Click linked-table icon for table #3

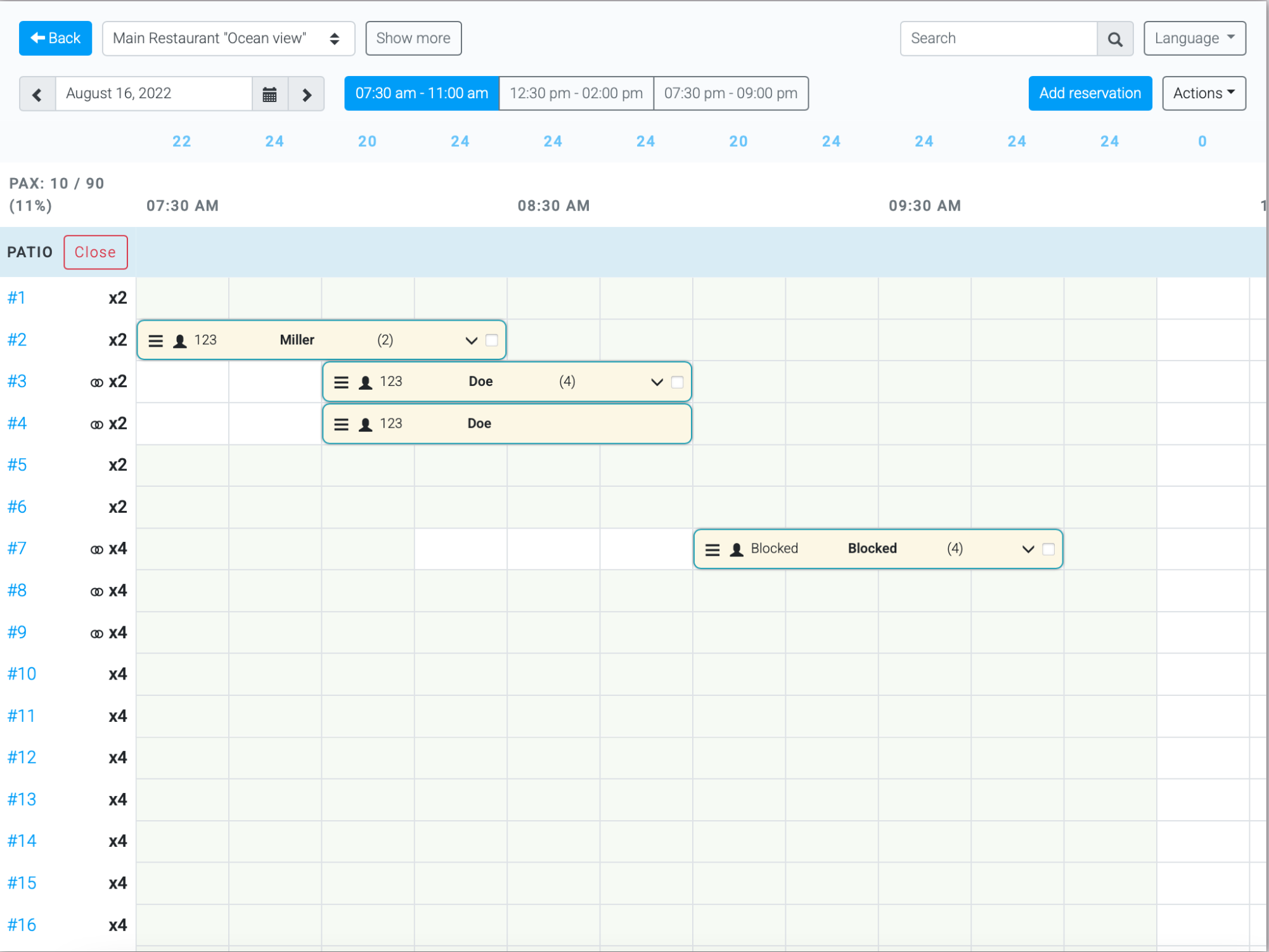coord(96,382)
